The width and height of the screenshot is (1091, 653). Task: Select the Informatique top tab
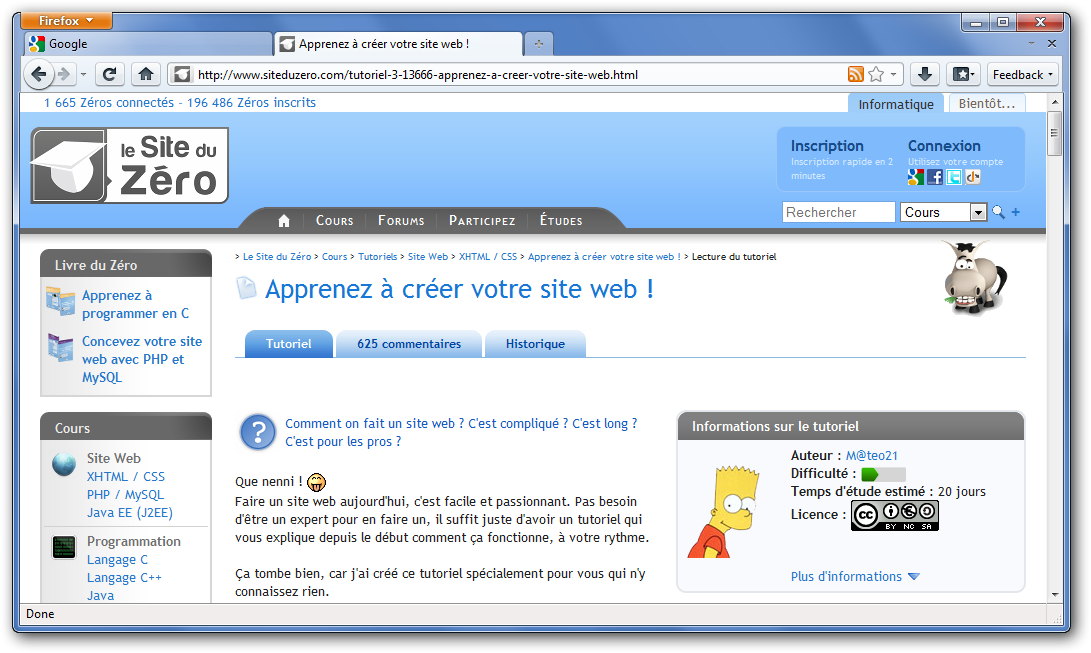pyautogui.click(x=895, y=104)
